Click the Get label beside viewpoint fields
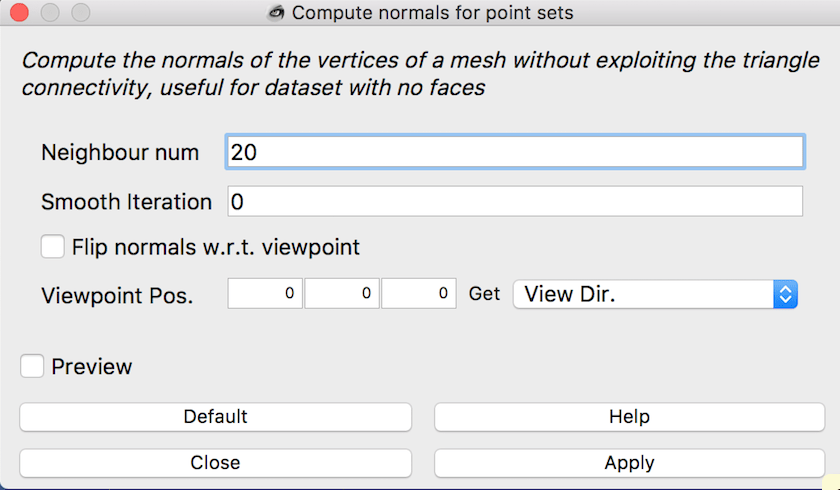 point(484,293)
